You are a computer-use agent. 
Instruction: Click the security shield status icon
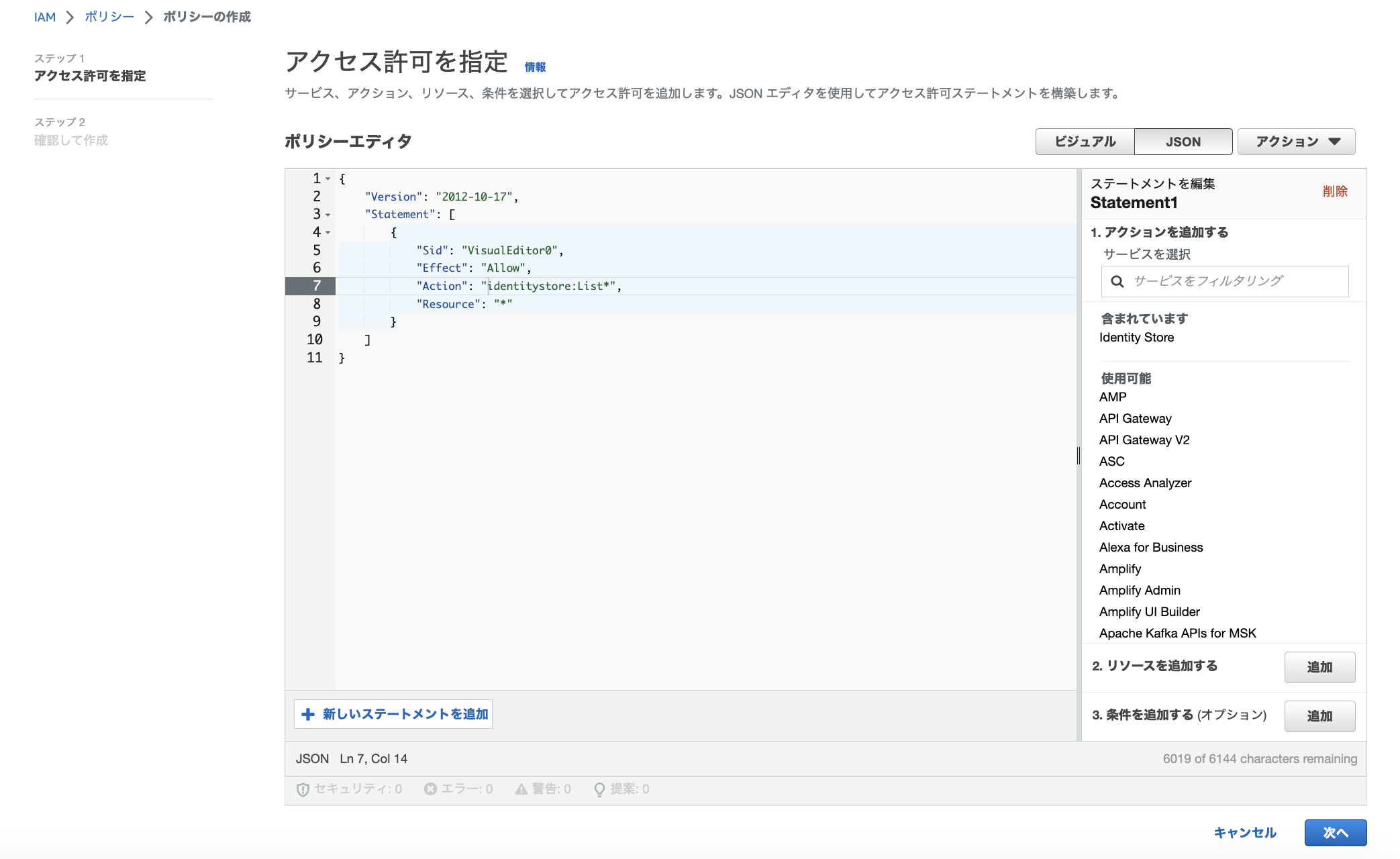coord(303,789)
